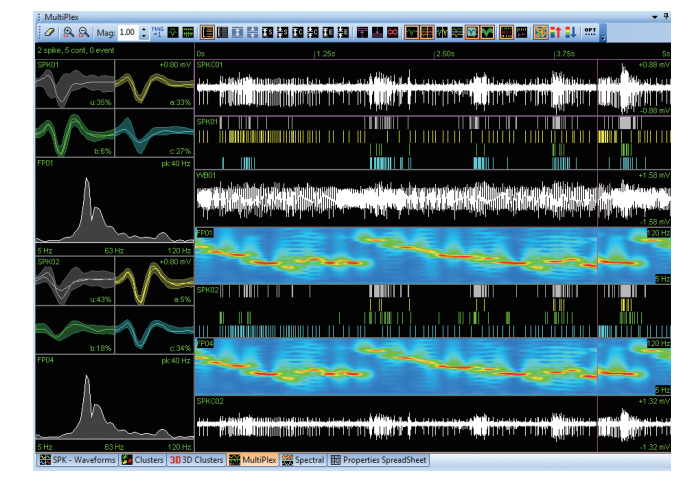Screen dimensions: 698x490
Task: Toggle the single green waveform display button
Action: coord(412,32)
